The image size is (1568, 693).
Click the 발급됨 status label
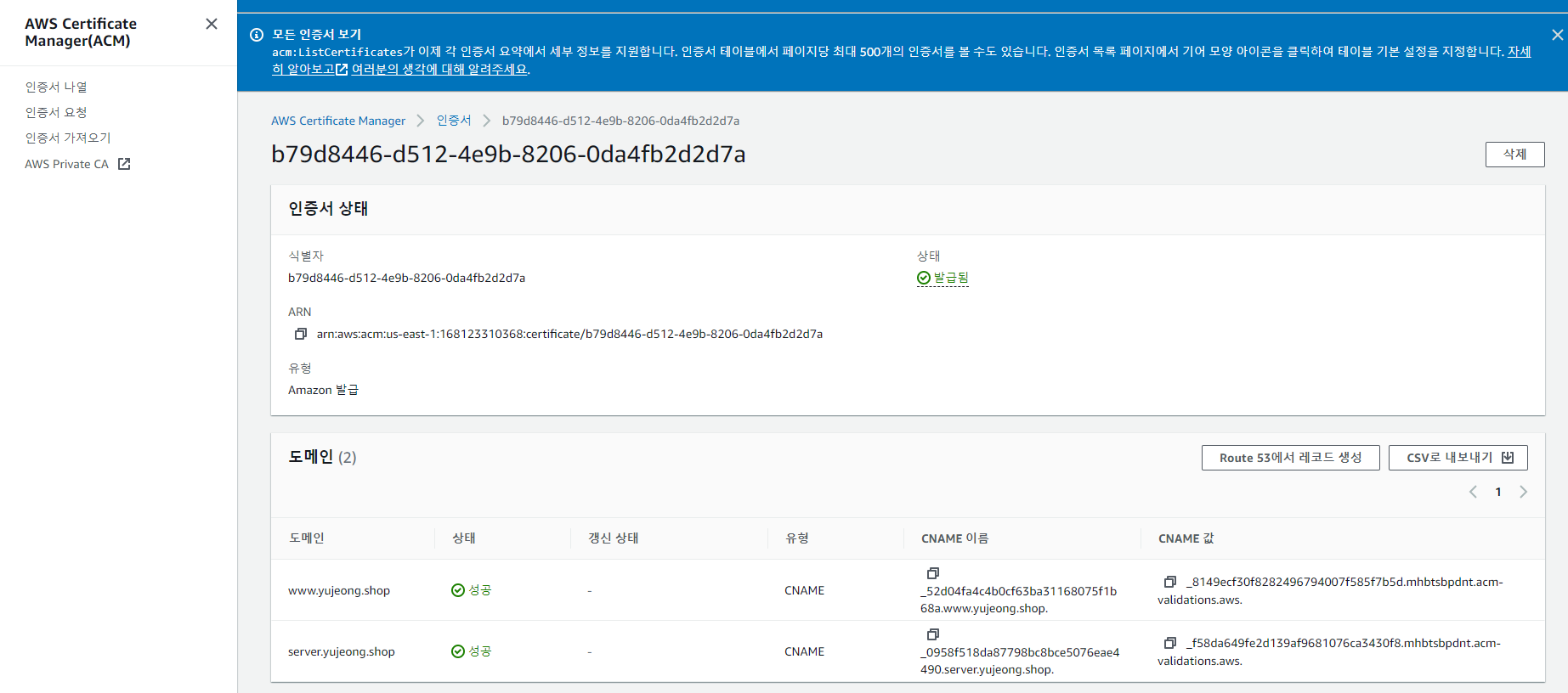tap(951, 278)
